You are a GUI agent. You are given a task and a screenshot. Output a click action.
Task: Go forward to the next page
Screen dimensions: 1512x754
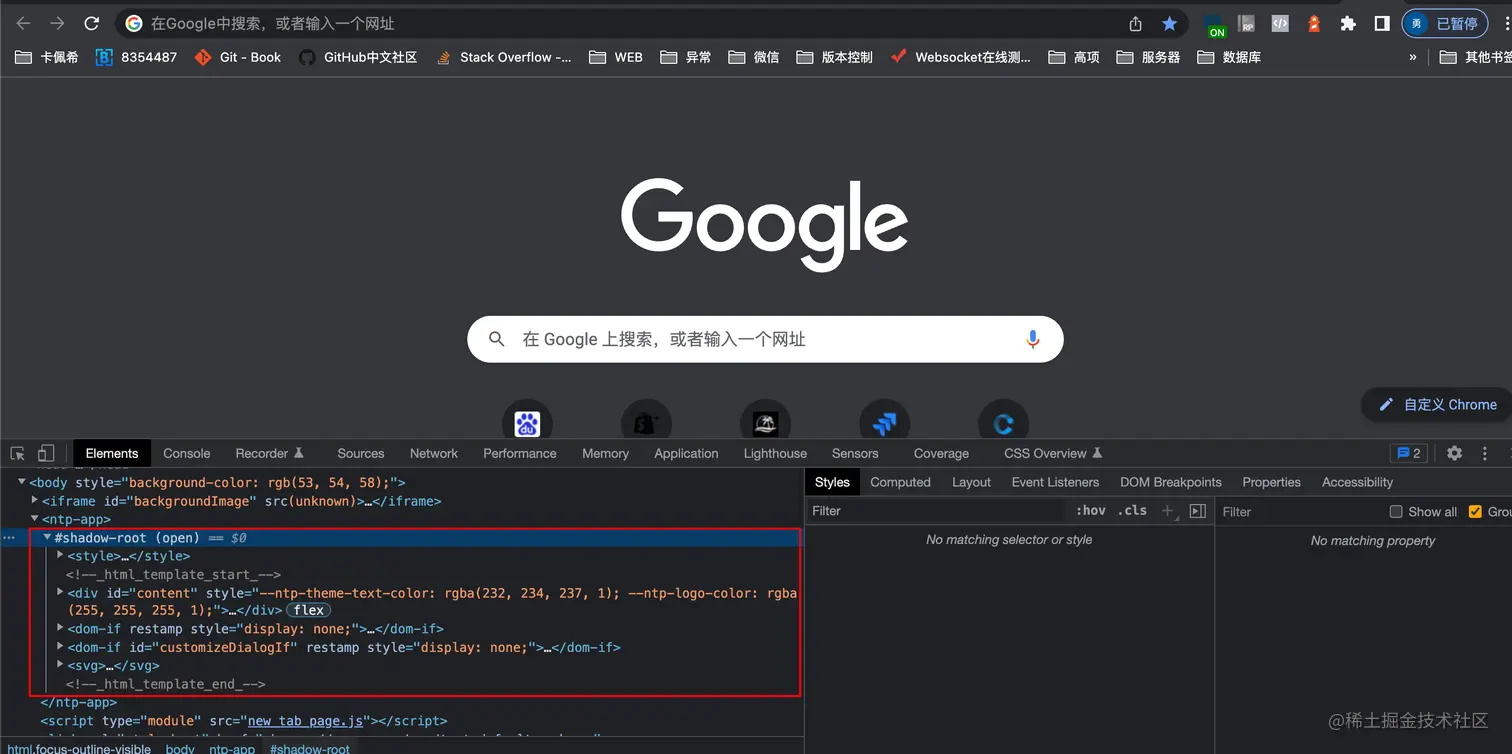[x=57, y=23]
